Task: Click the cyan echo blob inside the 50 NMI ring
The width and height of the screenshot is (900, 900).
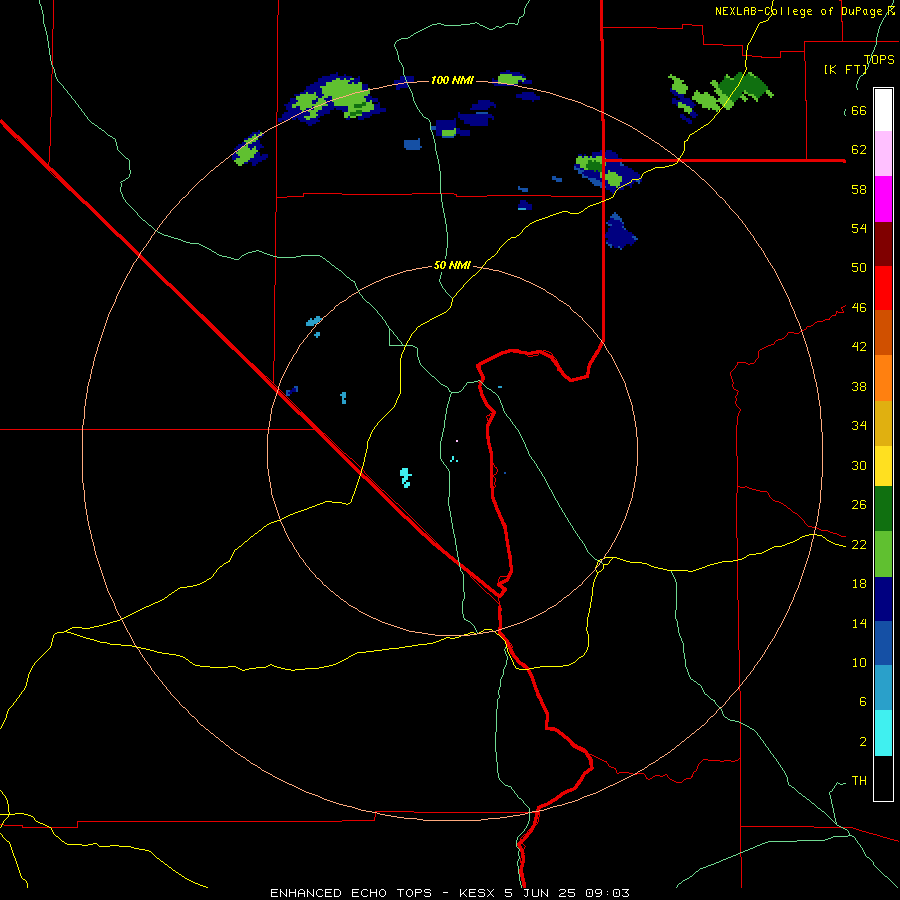Action: coord(406,478)
